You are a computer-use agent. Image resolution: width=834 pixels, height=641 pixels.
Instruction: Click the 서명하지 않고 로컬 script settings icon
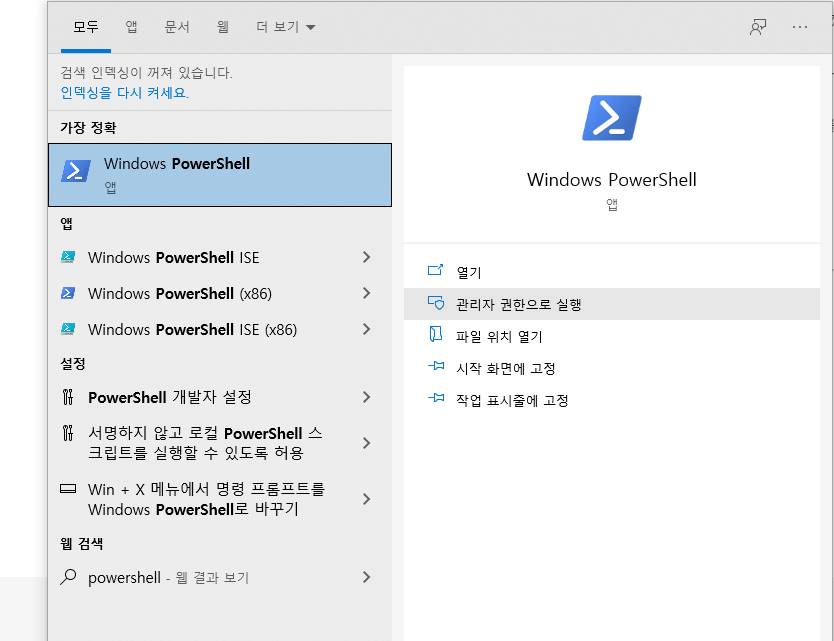[68, 433]
